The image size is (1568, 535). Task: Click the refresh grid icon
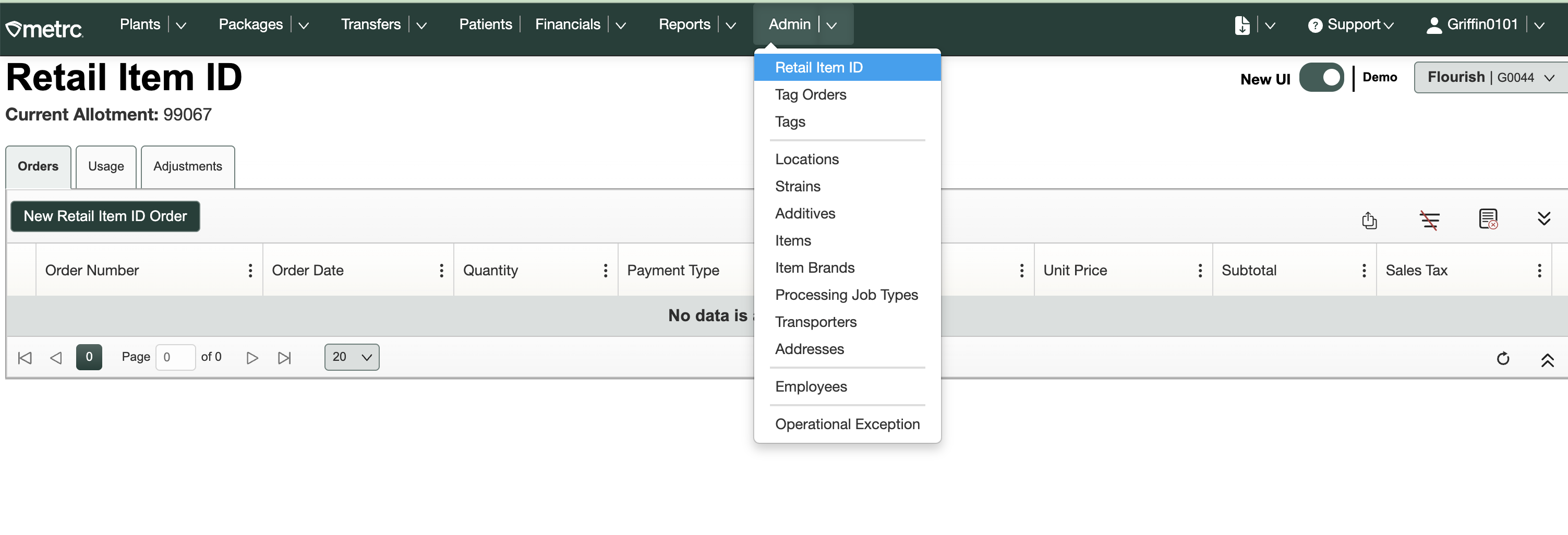1502,359
